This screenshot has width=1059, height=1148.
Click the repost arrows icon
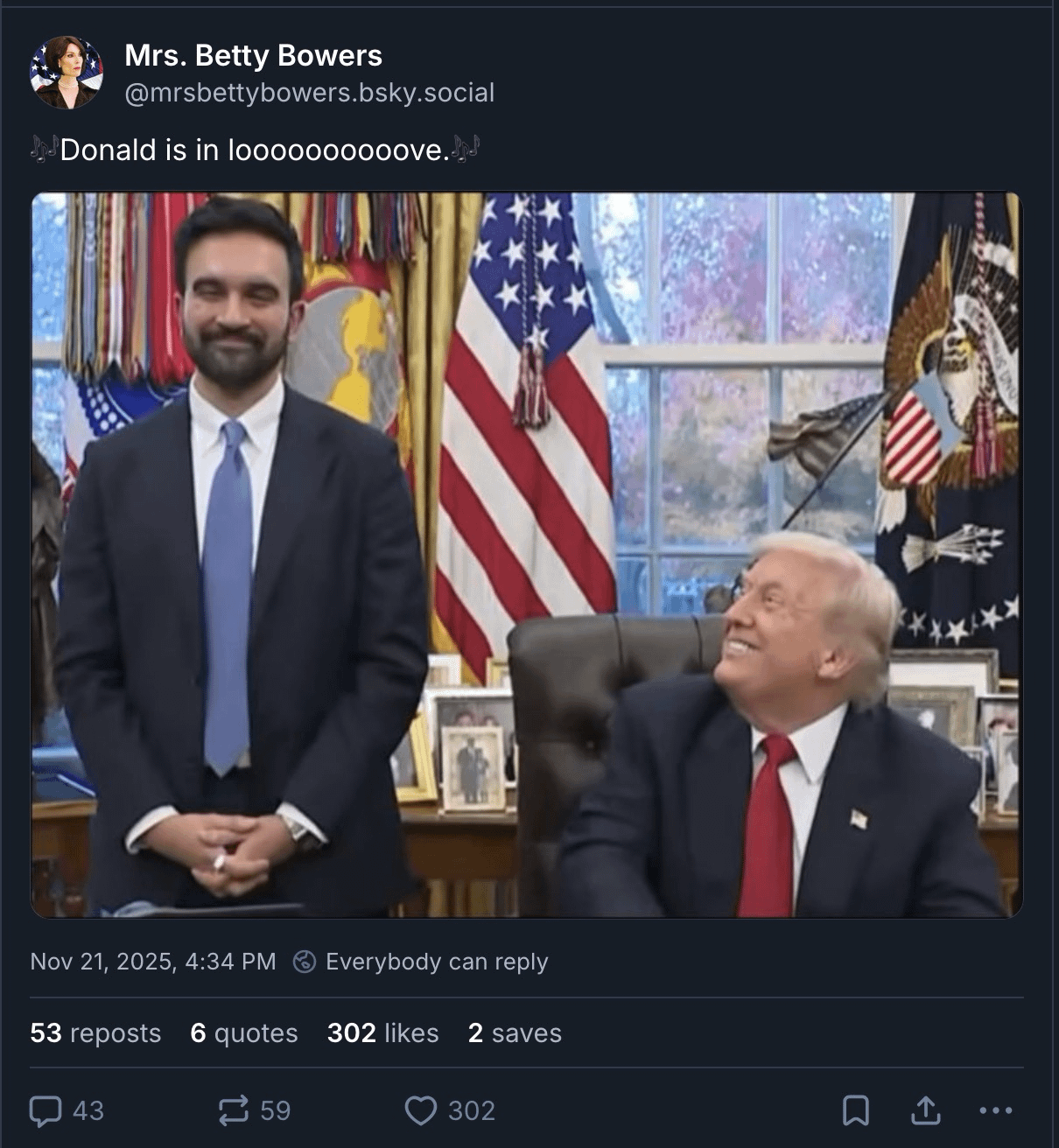click(233, 1110)
